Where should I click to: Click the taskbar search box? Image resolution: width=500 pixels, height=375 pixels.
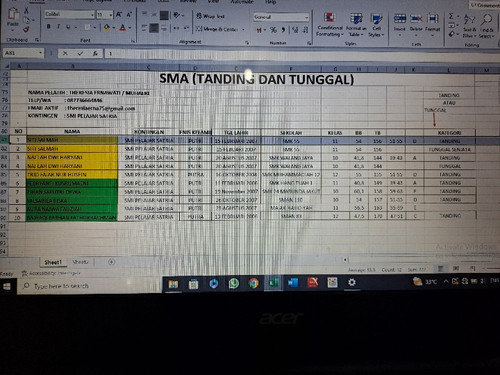pos(89,286)
